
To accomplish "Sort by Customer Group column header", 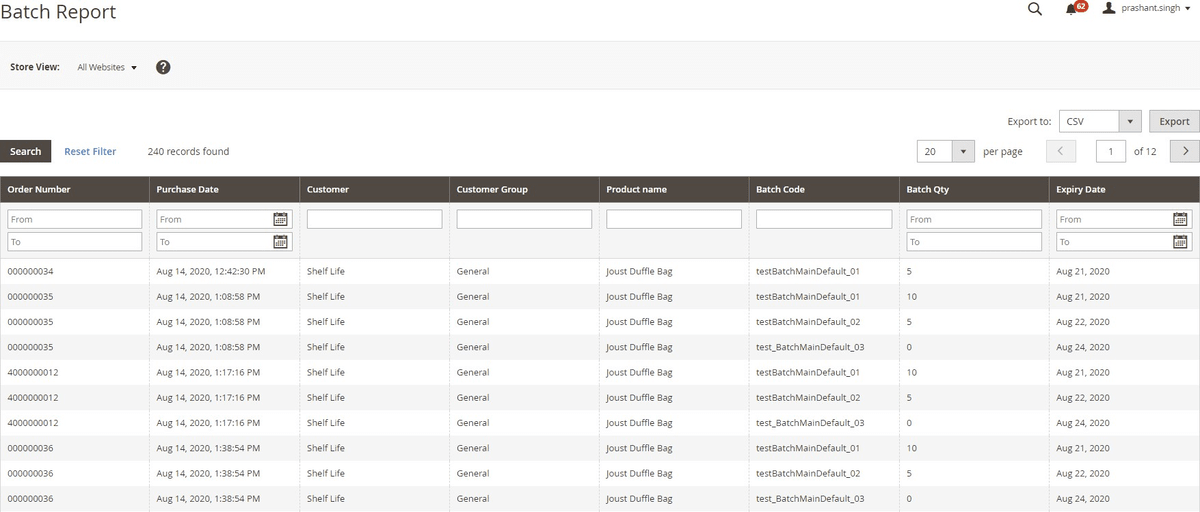I will (x=525, y=189).
